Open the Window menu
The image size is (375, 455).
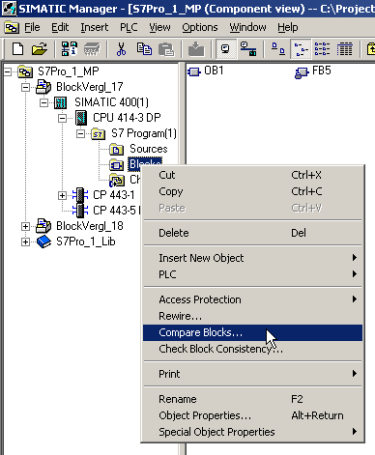point(248,27)
